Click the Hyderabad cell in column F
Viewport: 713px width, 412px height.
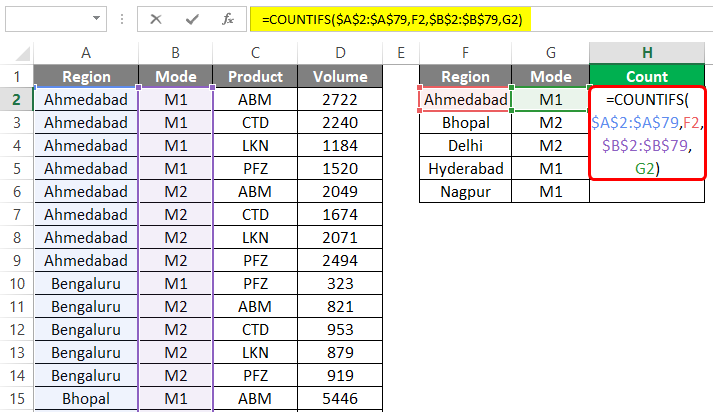pyautogui.click(x=465, y=168)
